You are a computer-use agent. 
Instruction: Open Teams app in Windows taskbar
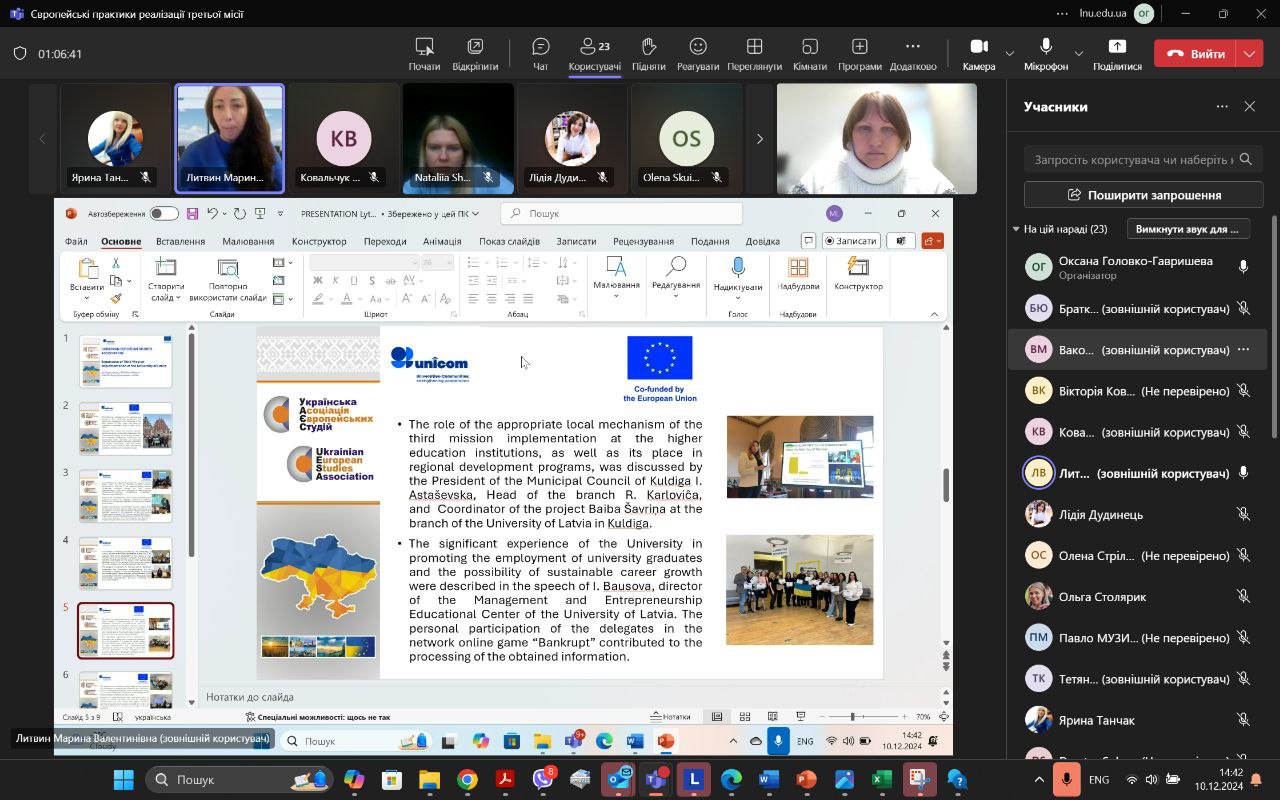click(656, 779)
